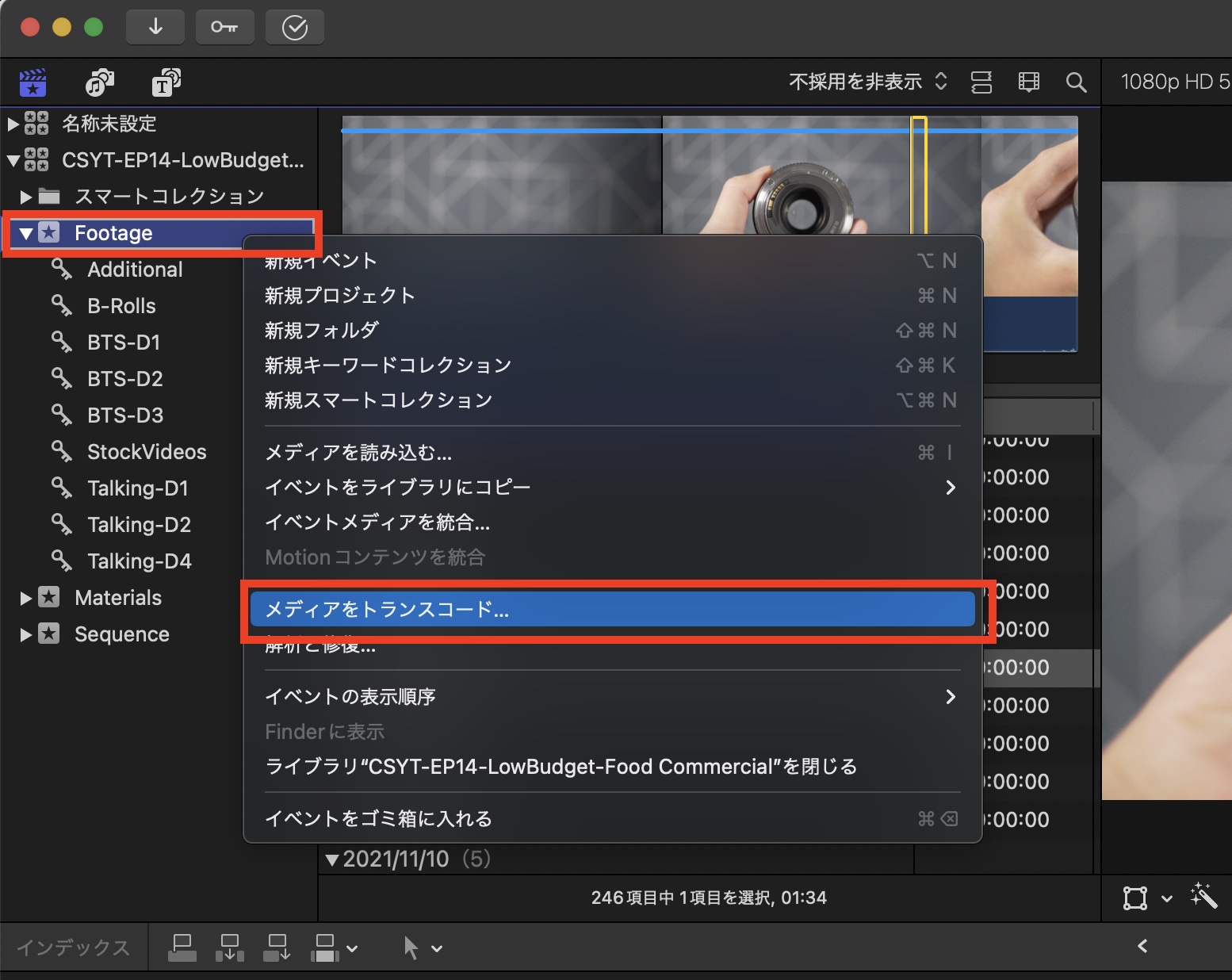The image size is (1232, 980).
Task: Open the browser search magnifier
Action: click(x=1076, y=82)
